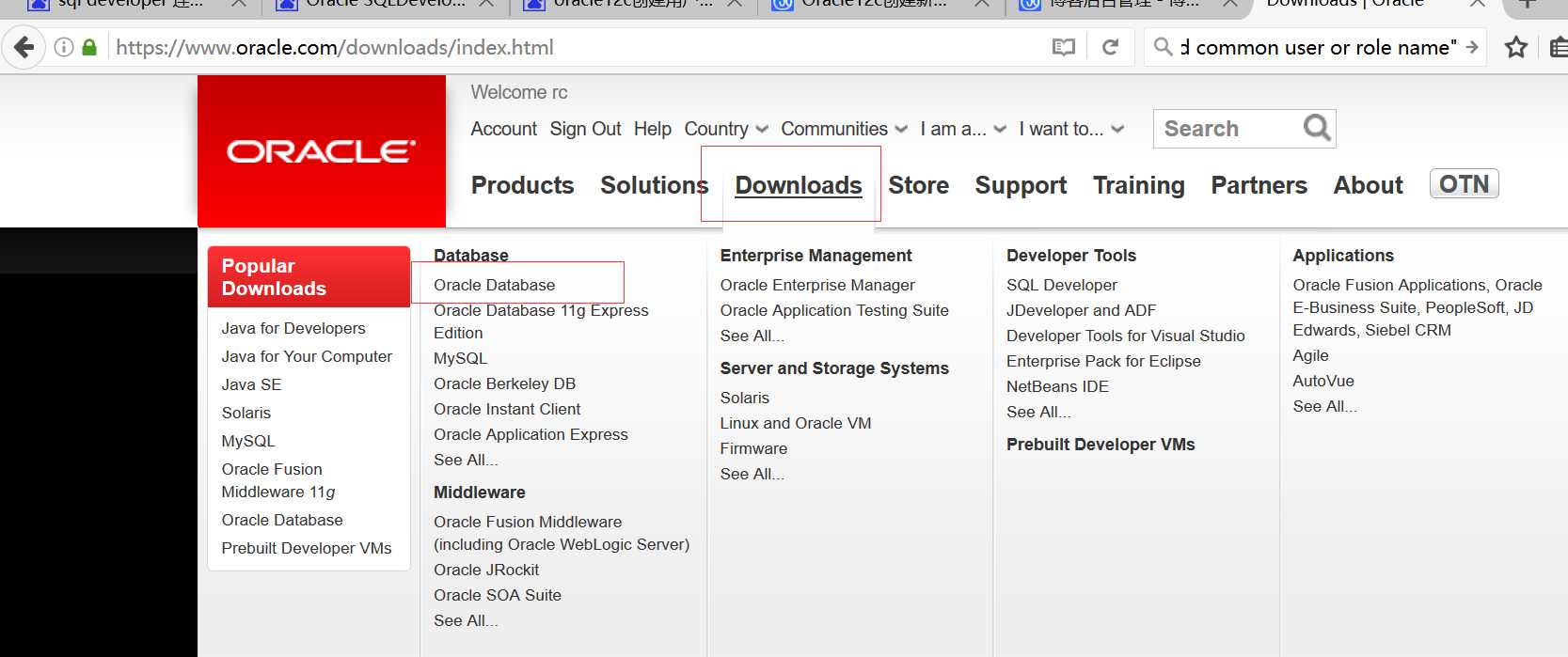Expand the Country dropdown
The width and height of the screenshot is (1568, 657).
726,129
